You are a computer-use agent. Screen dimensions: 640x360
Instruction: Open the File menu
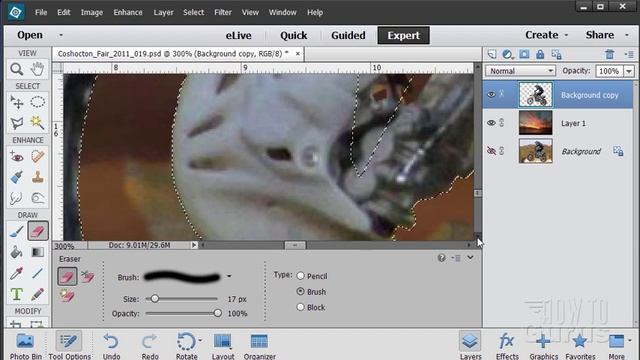click(41, 12)
